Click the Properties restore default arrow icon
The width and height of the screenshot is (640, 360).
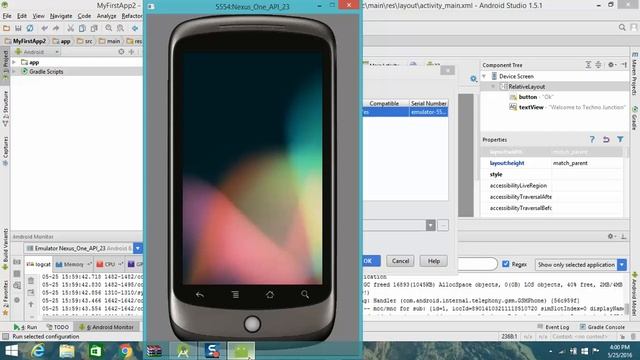[x=606, y=140]
